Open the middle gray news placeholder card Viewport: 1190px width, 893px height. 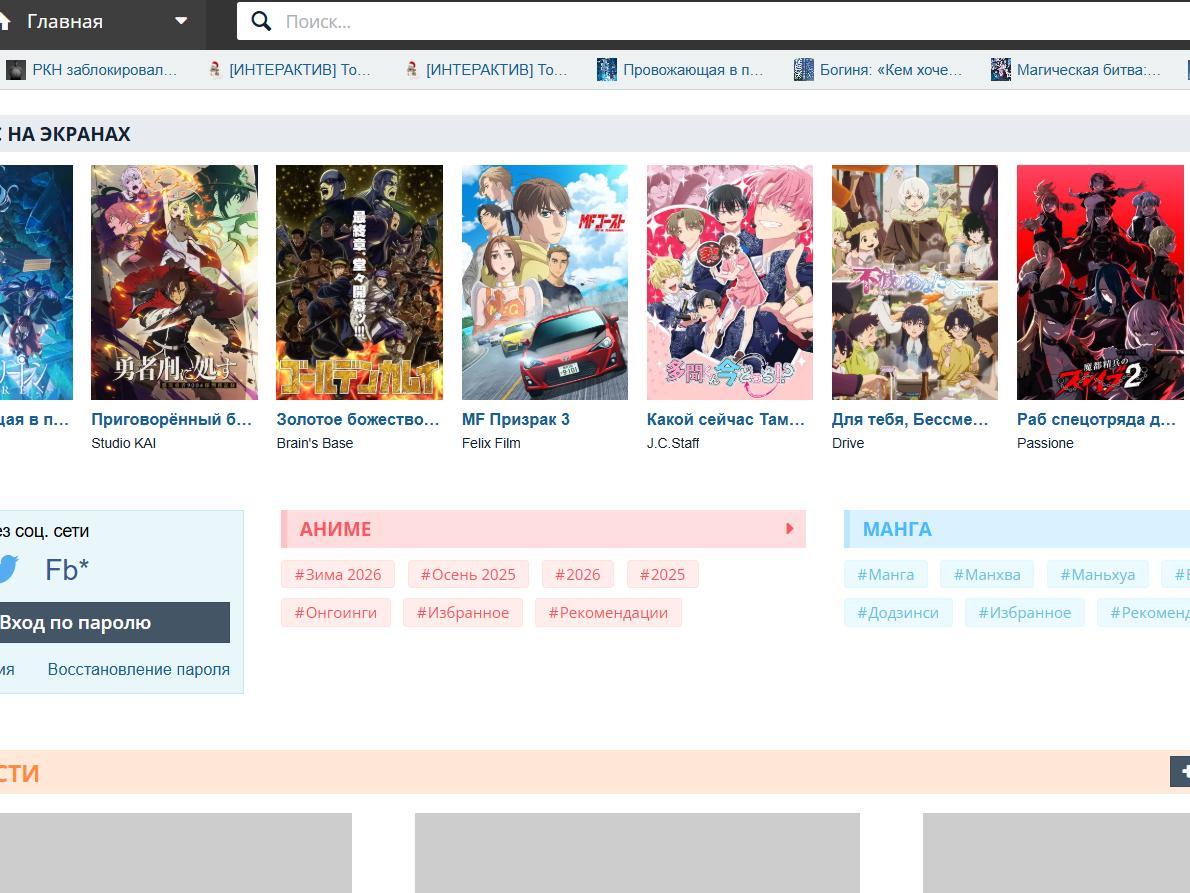[638, 853]
